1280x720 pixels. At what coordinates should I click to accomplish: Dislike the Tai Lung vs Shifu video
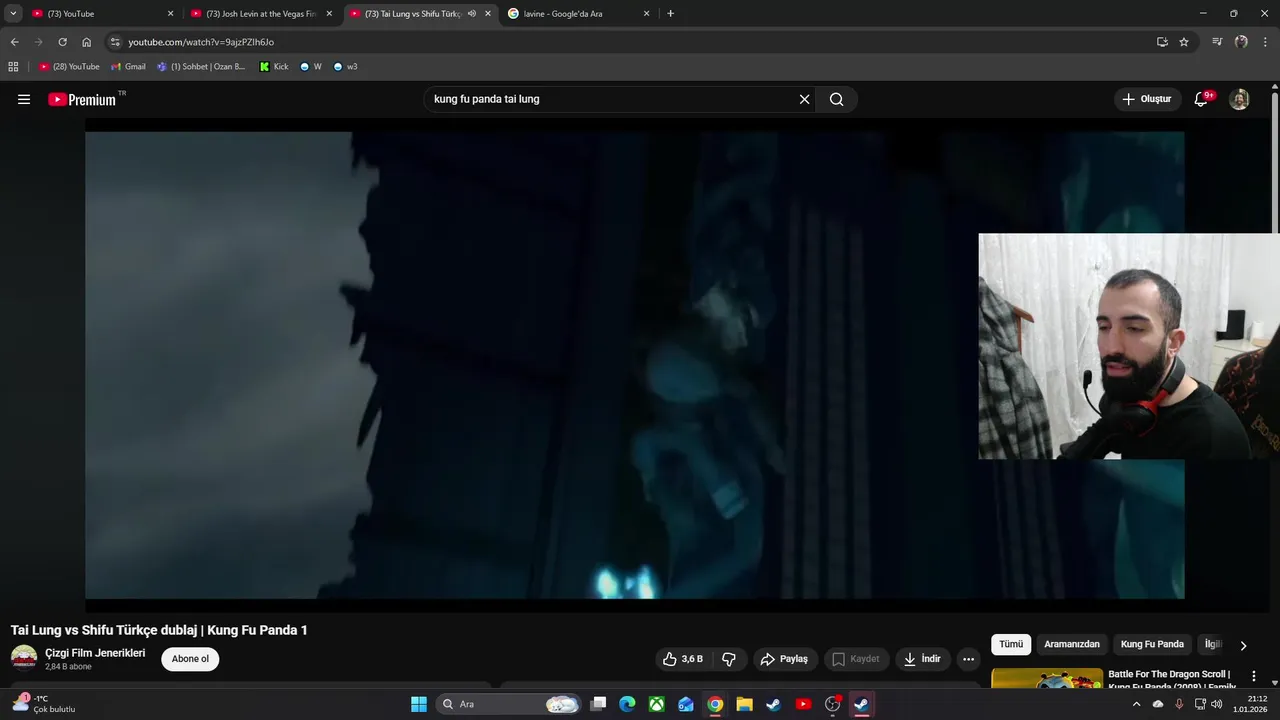click(x=728, y=659)
